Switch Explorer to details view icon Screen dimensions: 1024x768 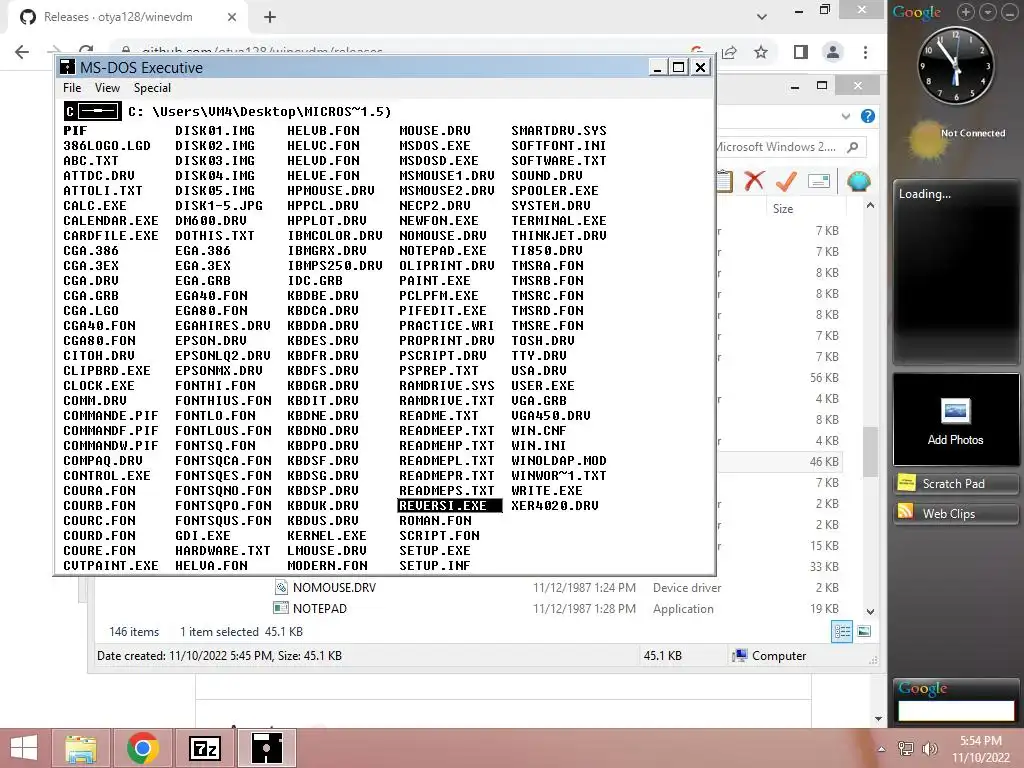[x=842, y=632]
